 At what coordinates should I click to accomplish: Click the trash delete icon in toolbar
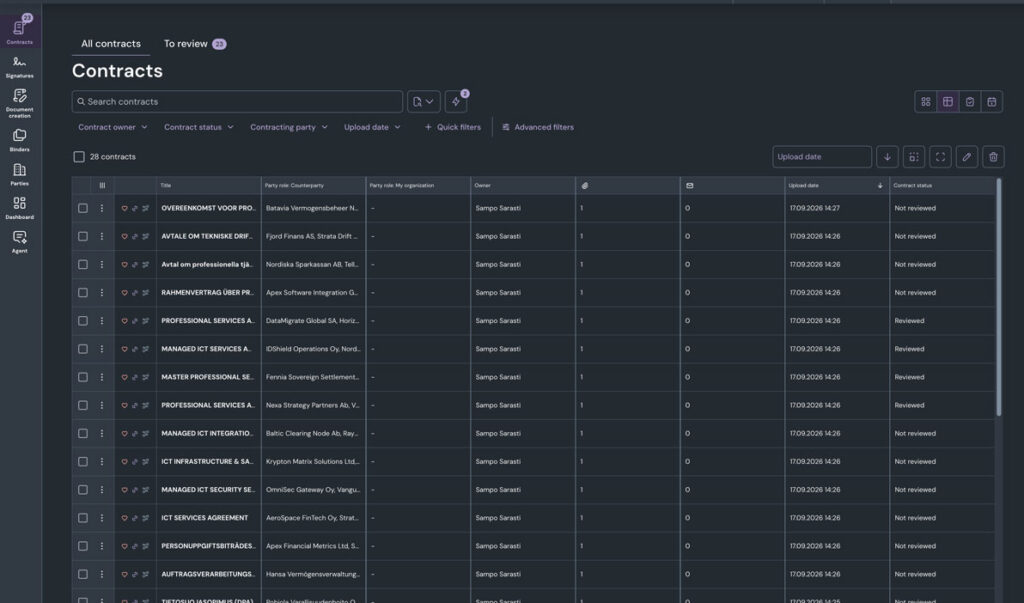coord(993,157)
